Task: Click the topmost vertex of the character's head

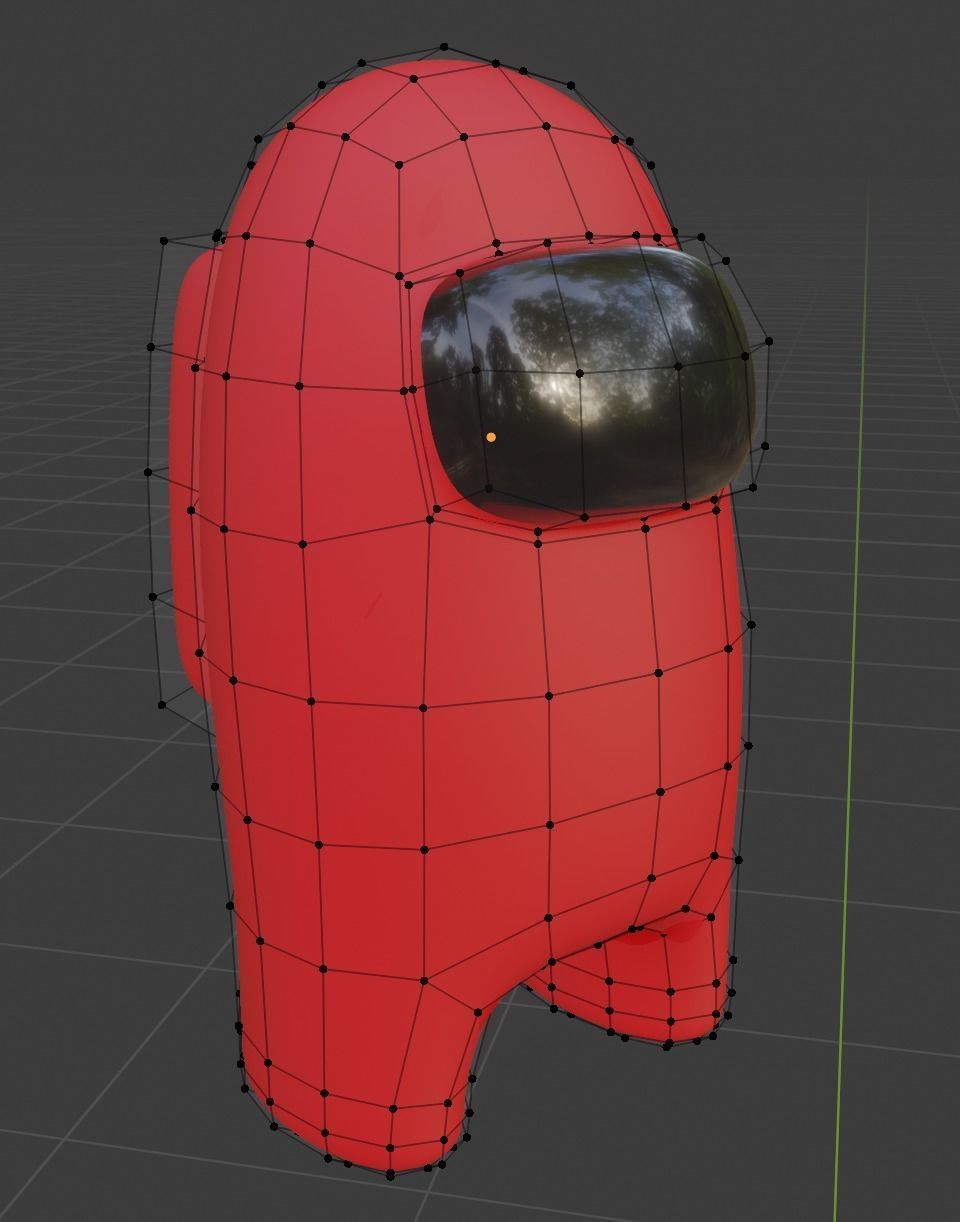Action: [442, 47]
